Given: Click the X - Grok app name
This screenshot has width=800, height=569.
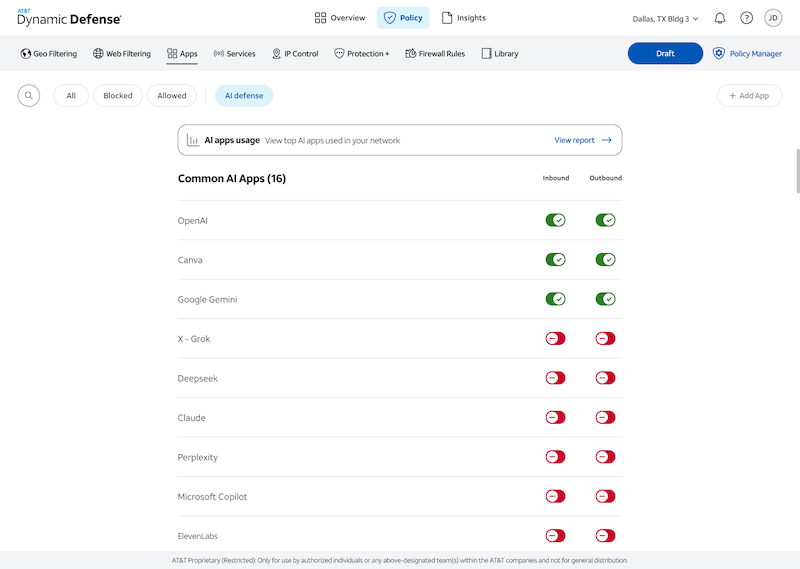Looking at the screenshot, I should coord(194,339).
